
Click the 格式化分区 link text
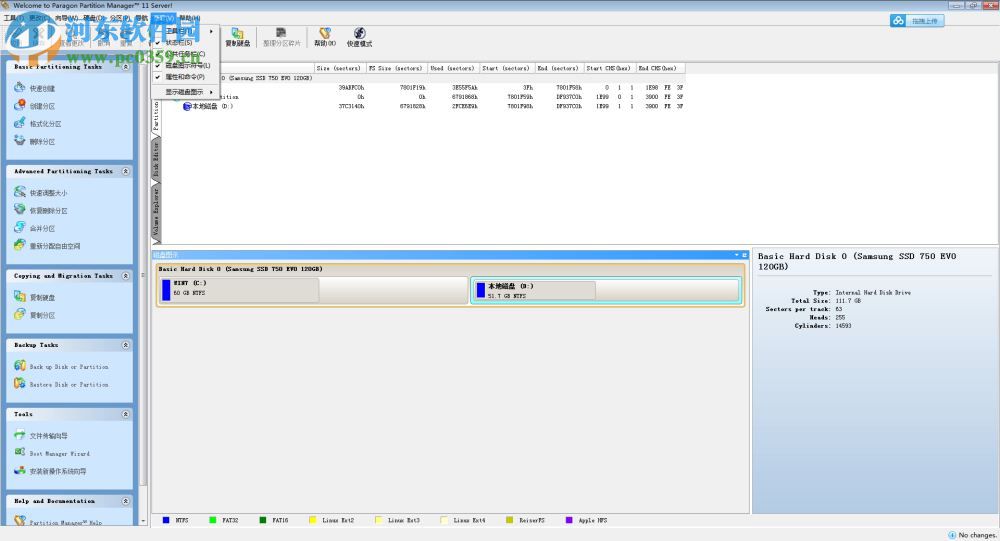point(45,124)
